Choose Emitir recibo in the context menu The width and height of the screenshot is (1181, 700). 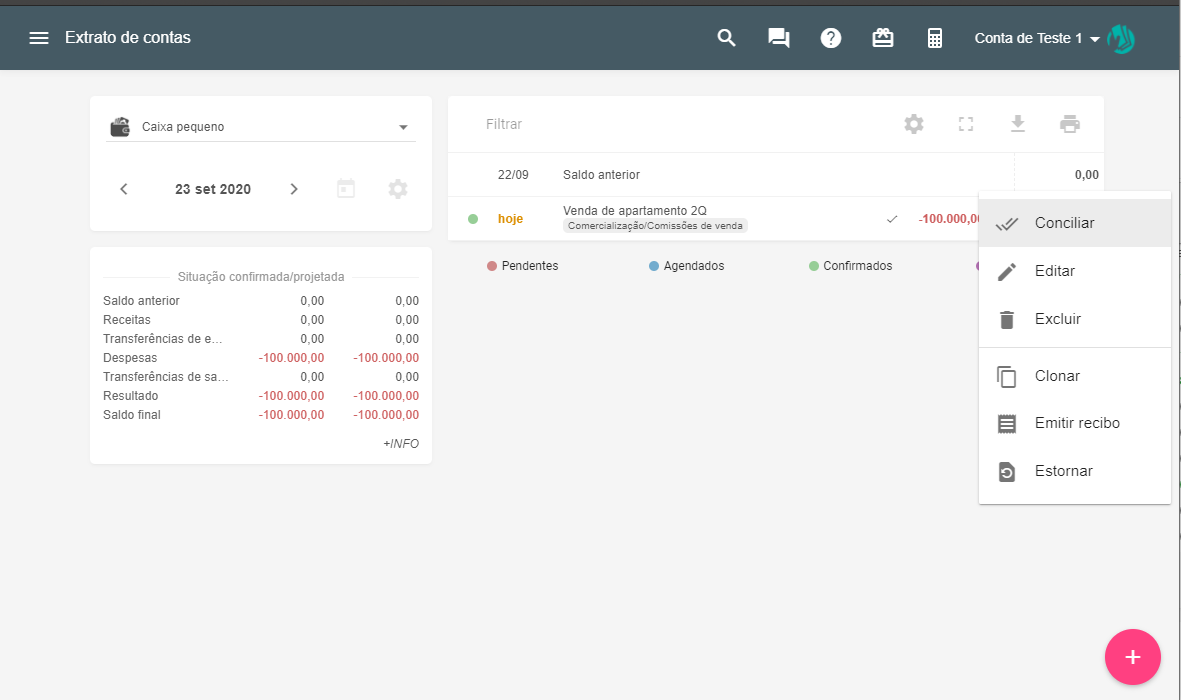(1076, 423)
